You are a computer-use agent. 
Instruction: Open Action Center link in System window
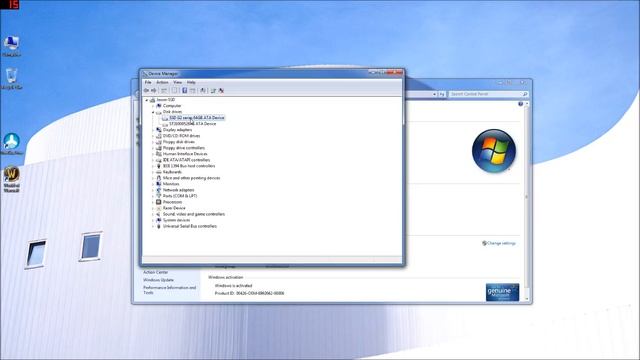(156, 272)
